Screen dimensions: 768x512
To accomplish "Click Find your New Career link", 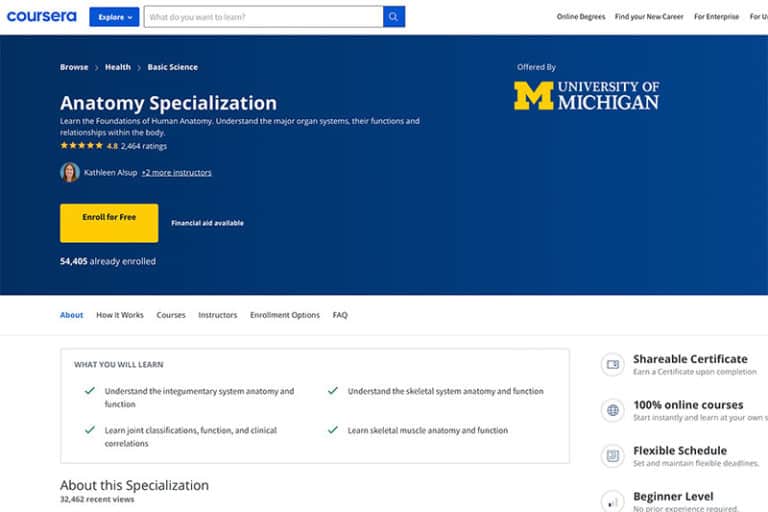I will tap(649, 17).
